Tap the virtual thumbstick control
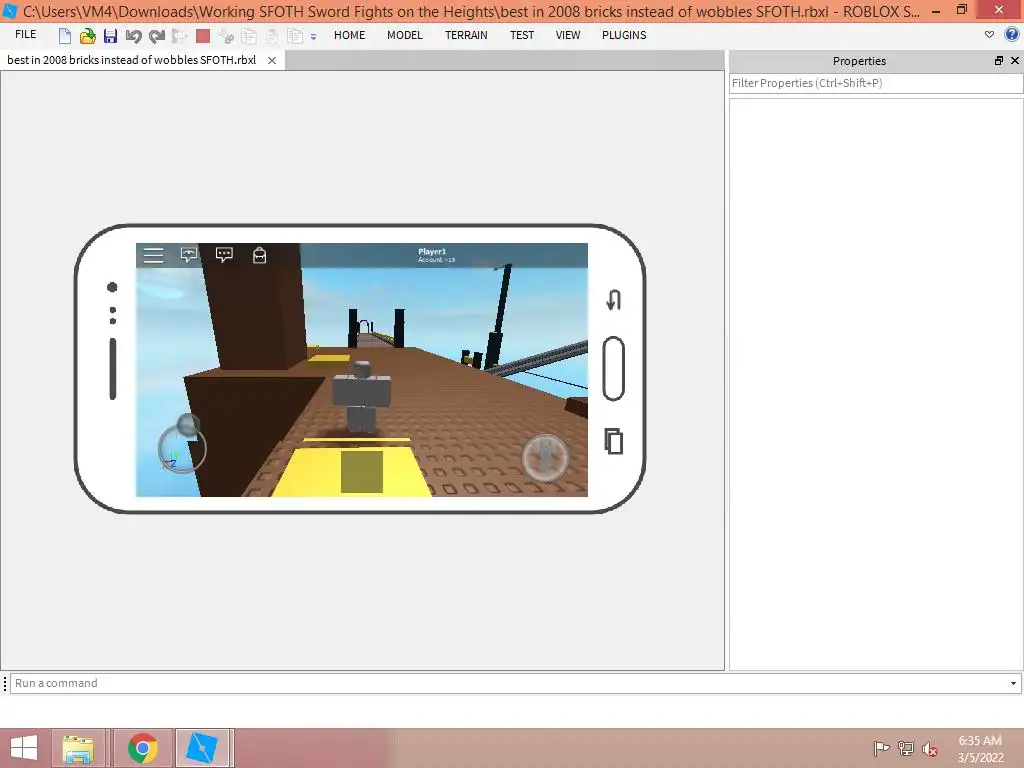This screenshot has height=768, width=1024. click(x=182, y=447)
